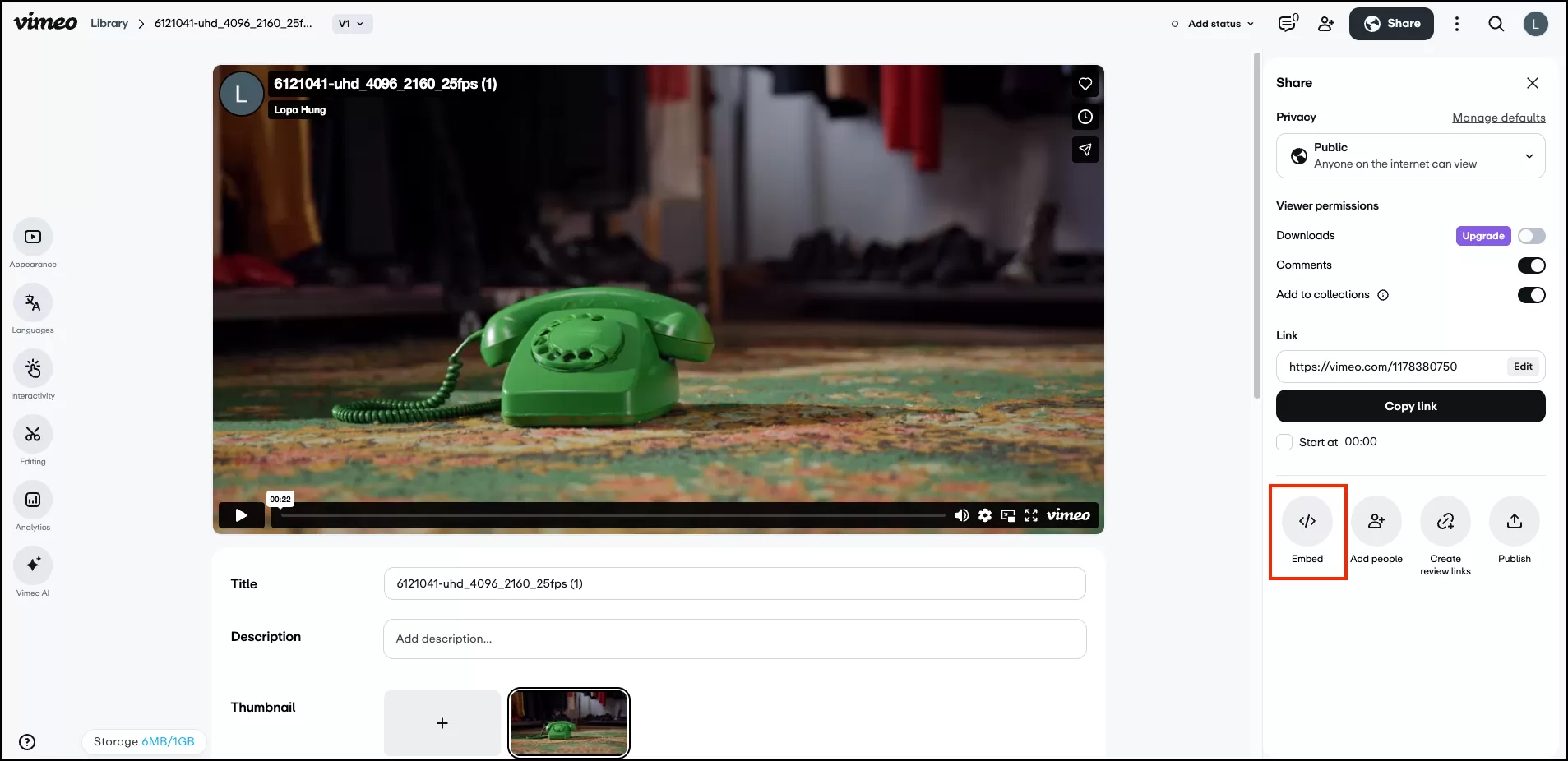Click the video progress bar

(613, 515)
